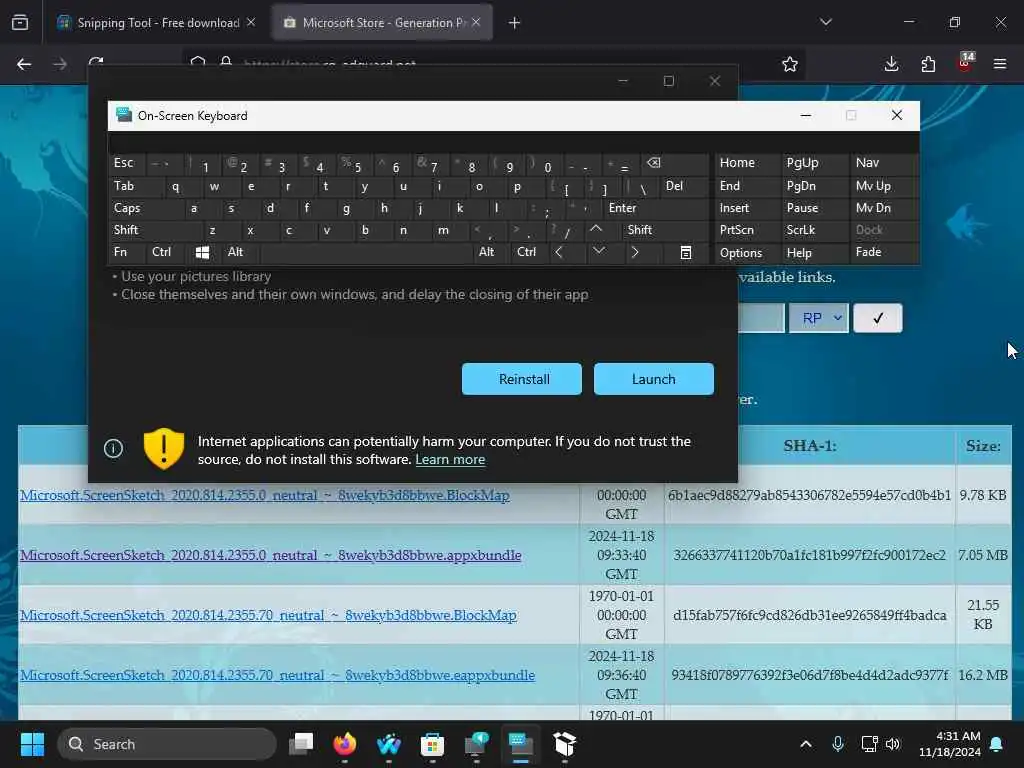Submit with the checkmark button
1024x768 pixels.
point(878,318)
